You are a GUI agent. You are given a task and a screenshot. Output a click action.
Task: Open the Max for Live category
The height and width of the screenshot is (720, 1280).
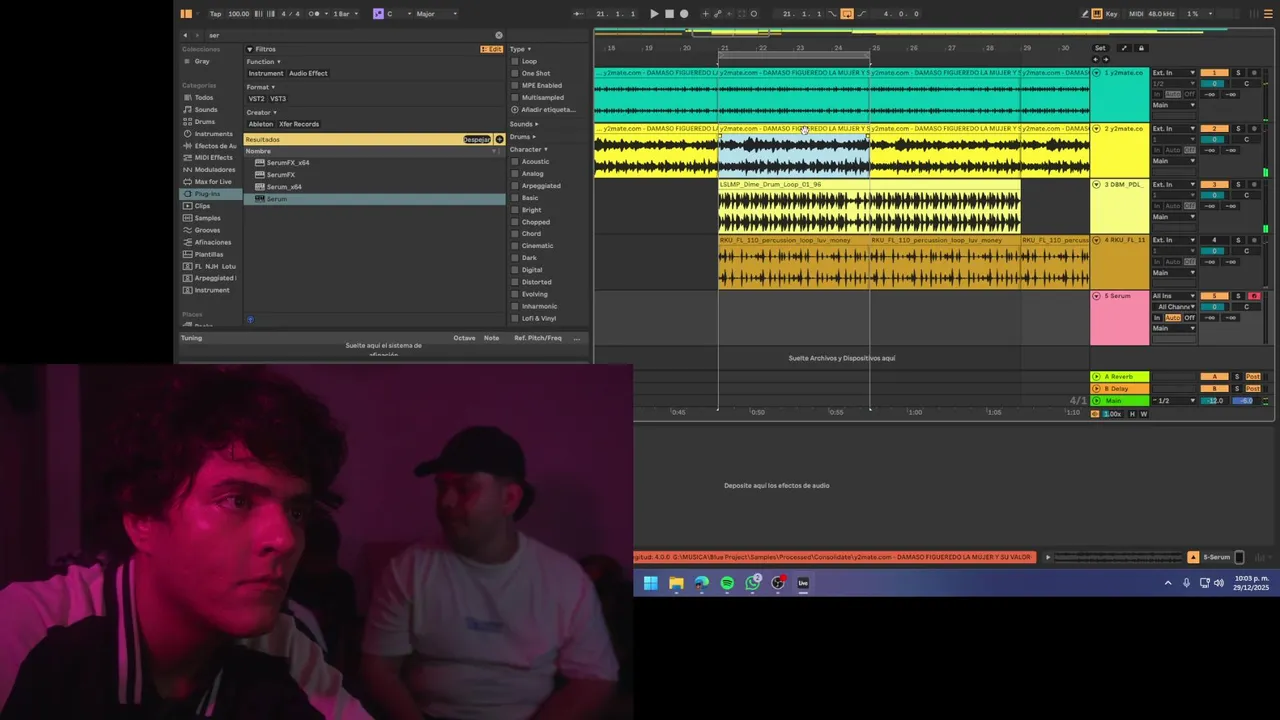pyautogui.click(x=212, y=182)
